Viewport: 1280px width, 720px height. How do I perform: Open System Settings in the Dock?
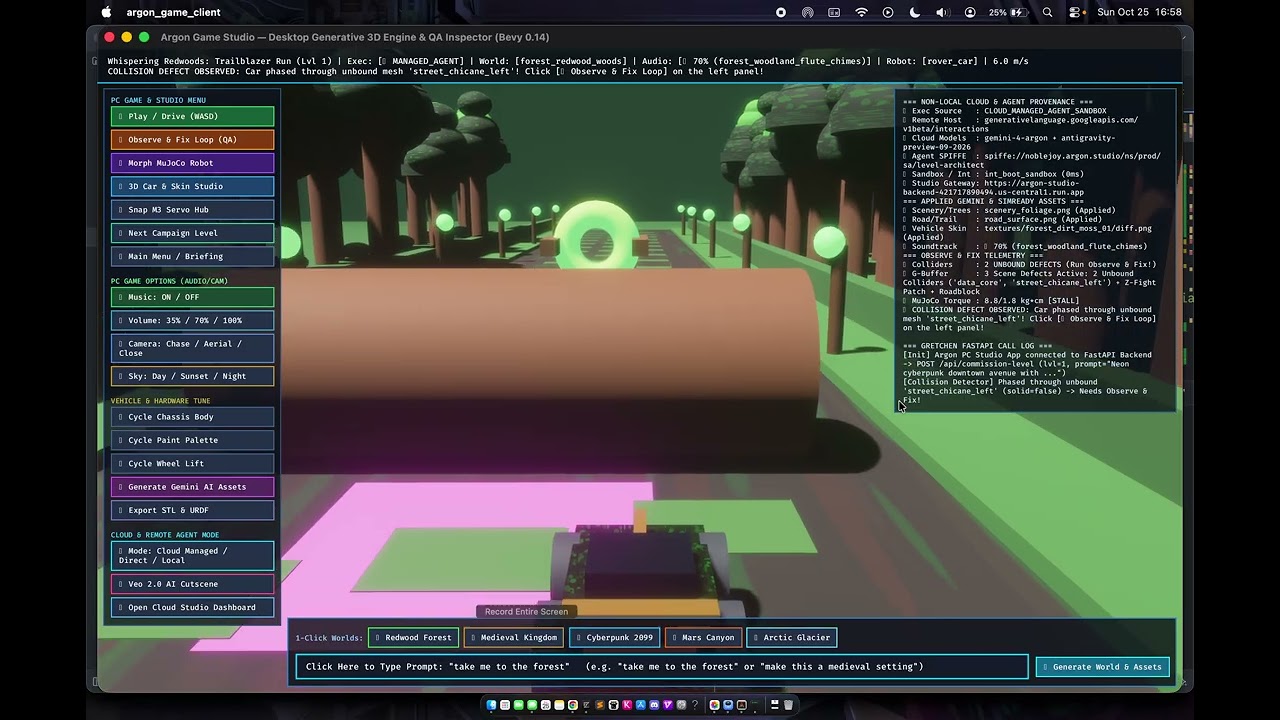tap(681, 705)
